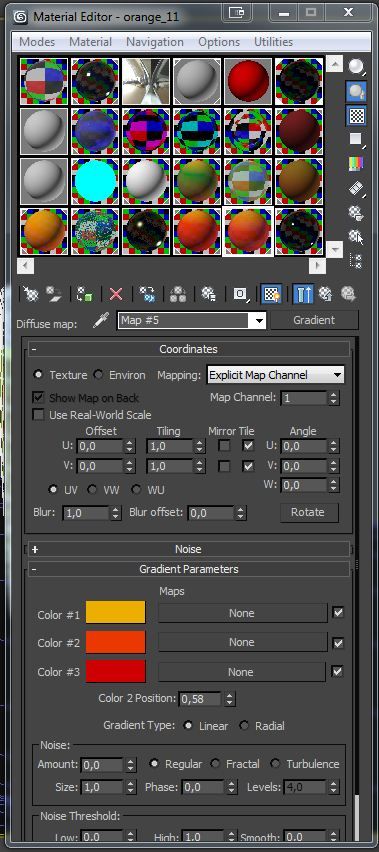The image size is (379, 852).
Task: Click the Color 2 Position spinner
Action: click(230, 699)
